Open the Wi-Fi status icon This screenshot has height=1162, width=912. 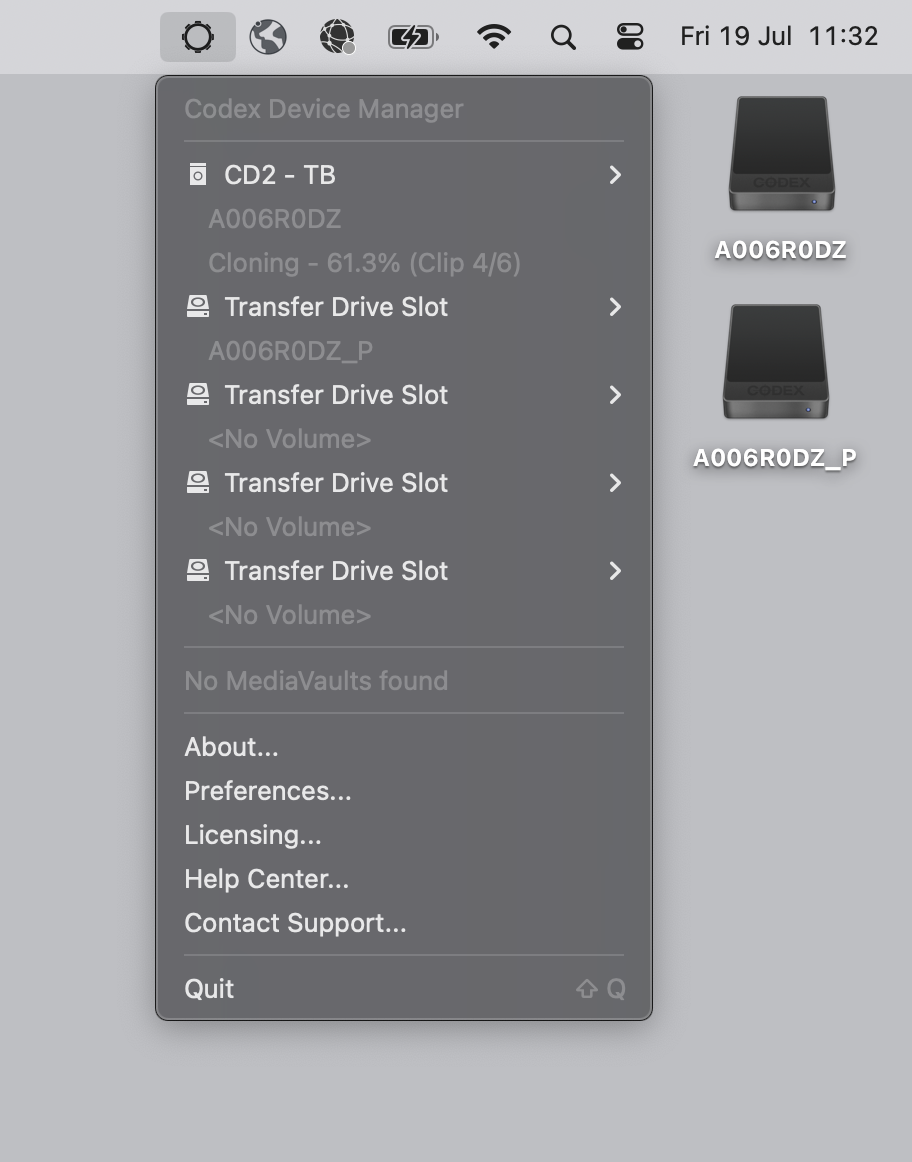(493, 36)
